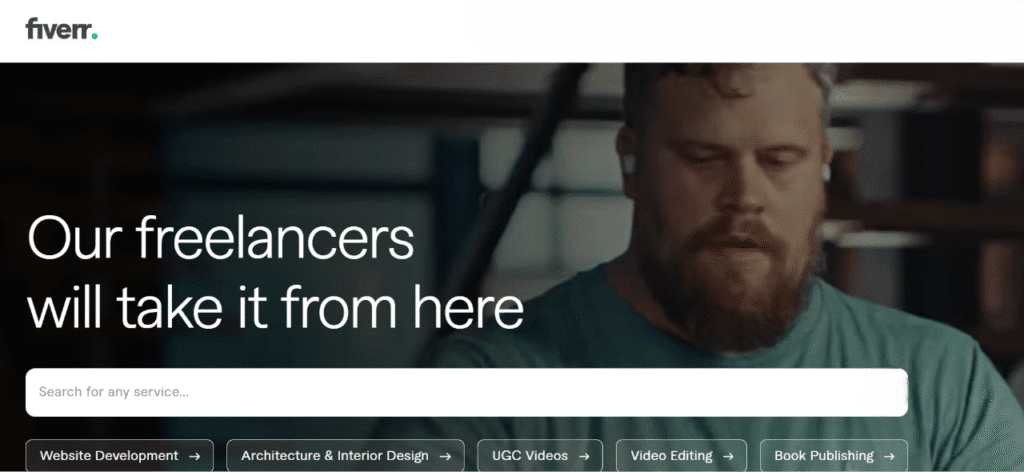The image size is (1024, 472).
Task: Click the arrow icon beside Video Editing
Action: 728,456
